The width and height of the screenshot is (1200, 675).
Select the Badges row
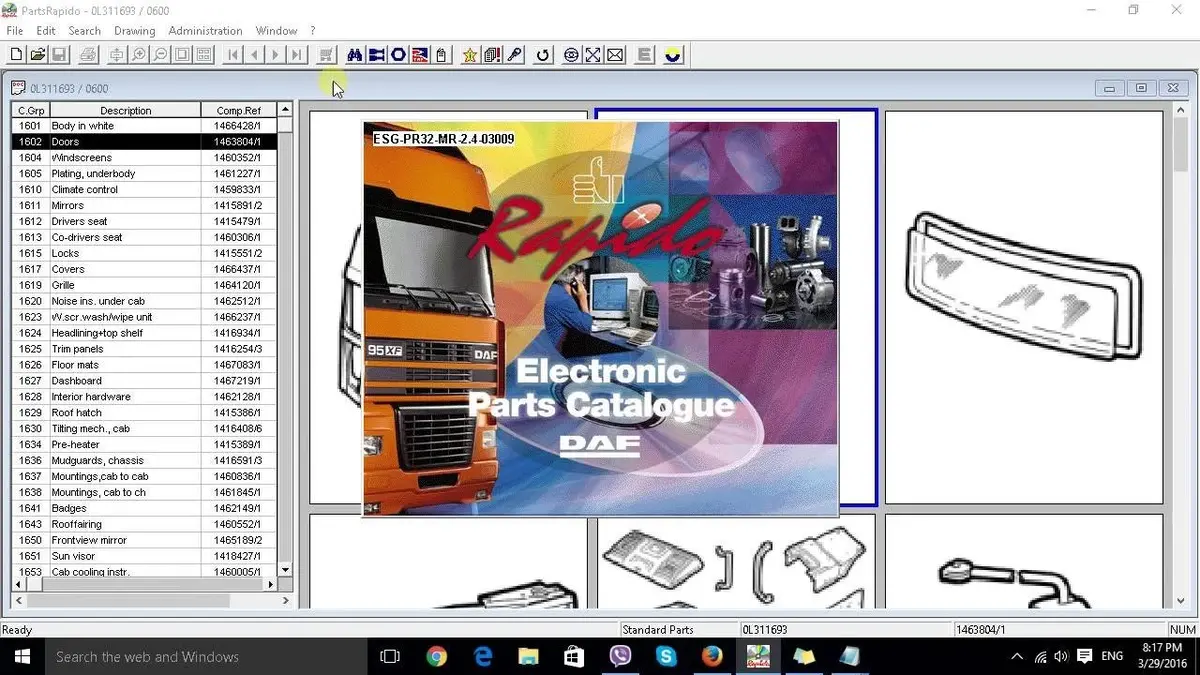tap(143, 508)
